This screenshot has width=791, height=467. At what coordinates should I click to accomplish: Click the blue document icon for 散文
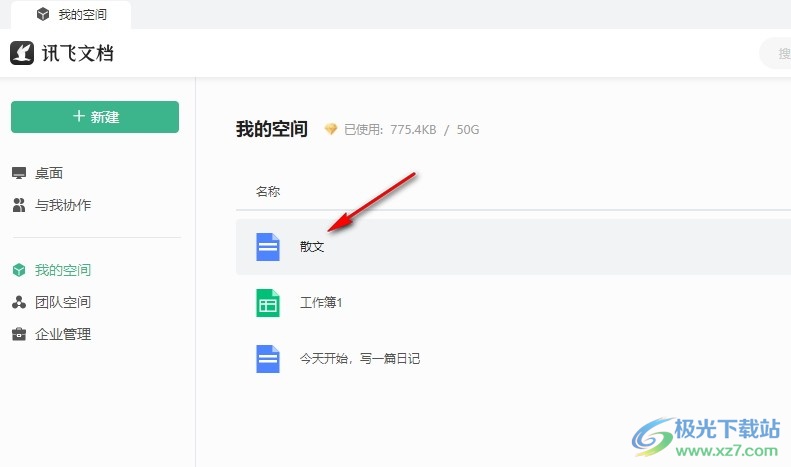click(x=268, y=247)
